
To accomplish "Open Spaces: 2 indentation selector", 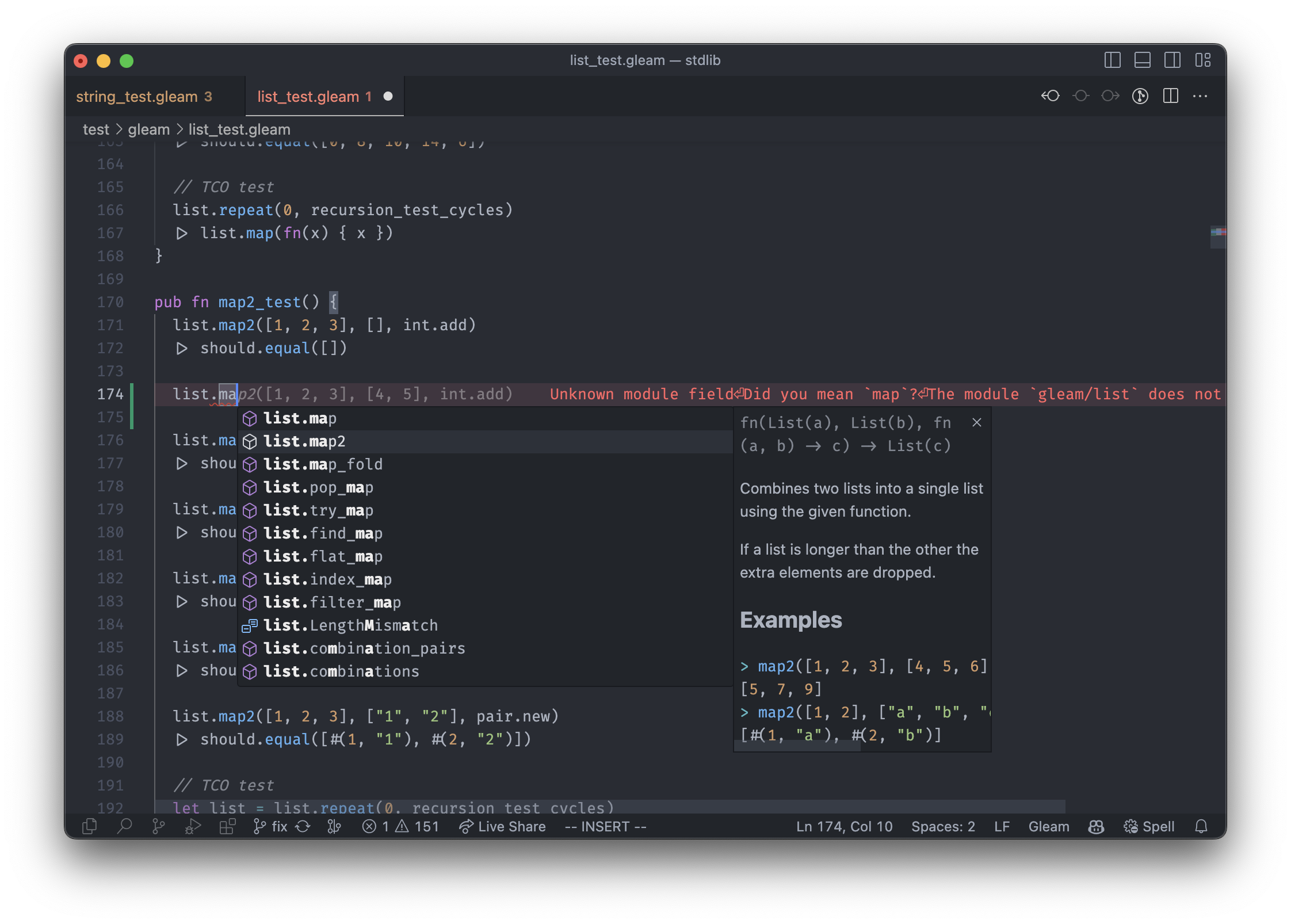I will pyautogui.click(x=943, y=827).
